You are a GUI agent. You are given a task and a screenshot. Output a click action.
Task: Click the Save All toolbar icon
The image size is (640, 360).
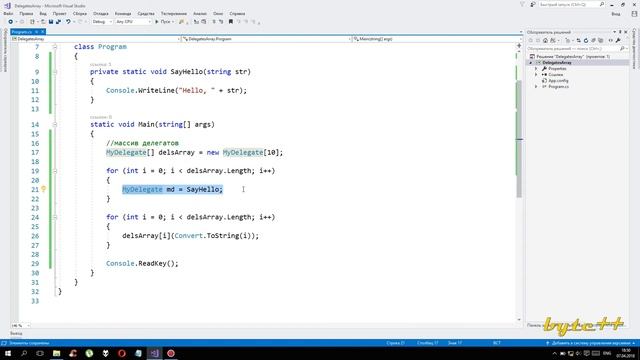pos(58,22)
